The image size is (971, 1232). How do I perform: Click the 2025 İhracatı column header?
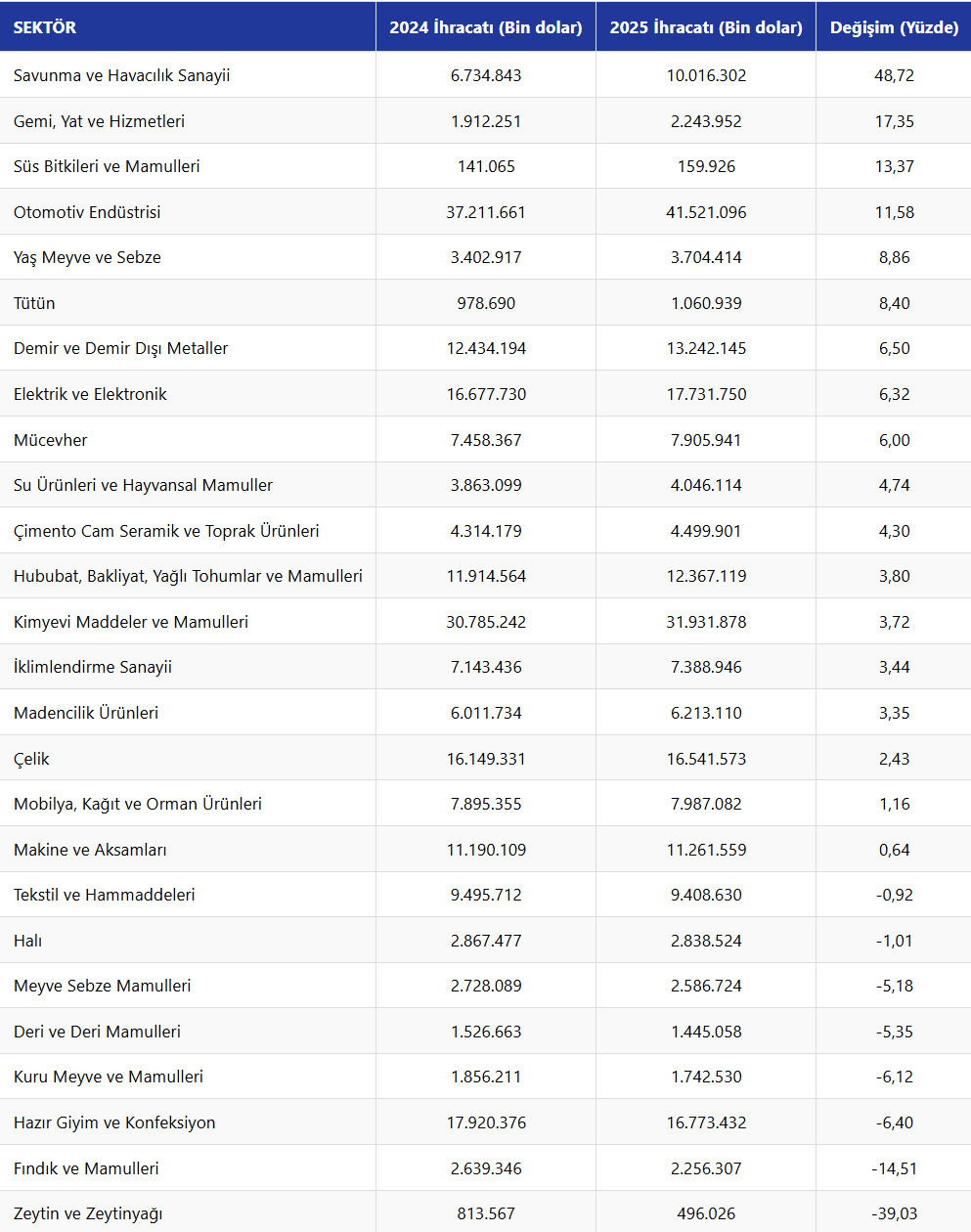point(706,27)
